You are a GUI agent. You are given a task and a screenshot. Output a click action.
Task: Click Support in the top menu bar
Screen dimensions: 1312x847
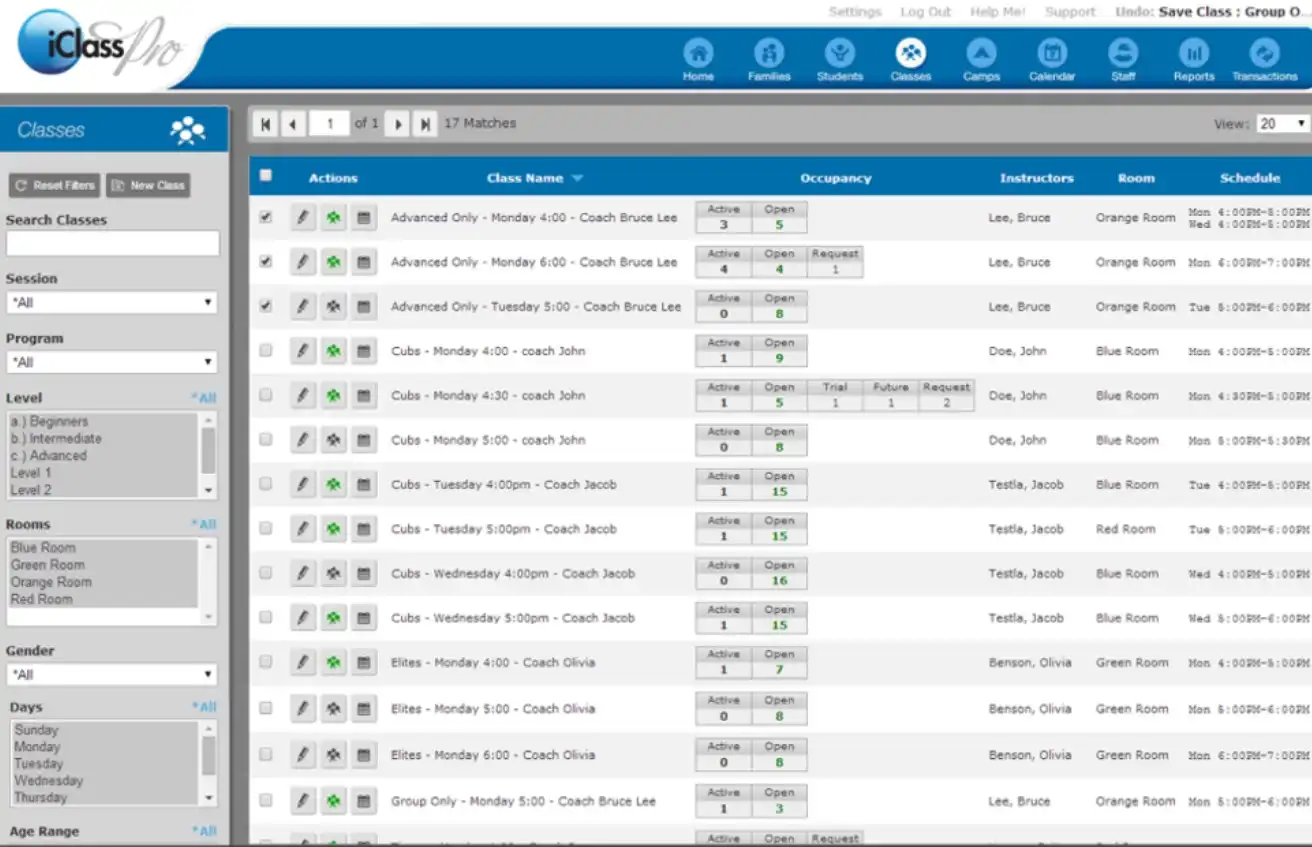1070,12
